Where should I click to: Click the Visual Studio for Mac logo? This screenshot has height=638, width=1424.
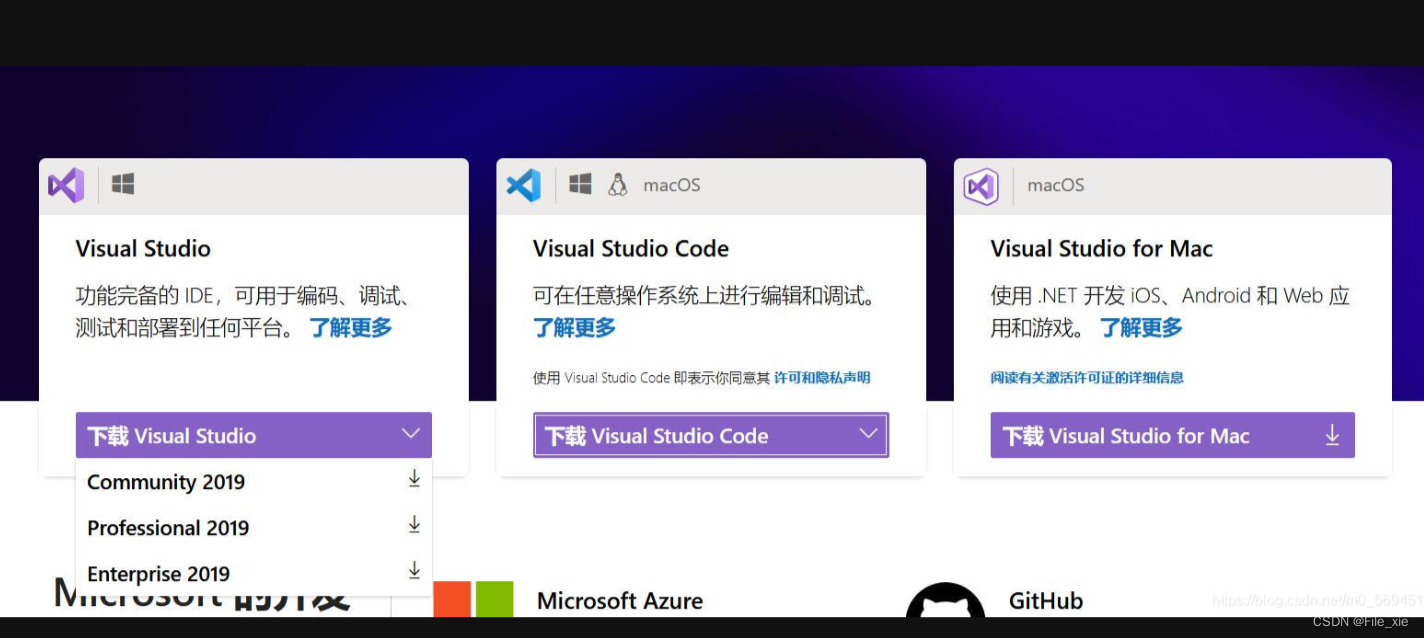click(x=981, y=186)
